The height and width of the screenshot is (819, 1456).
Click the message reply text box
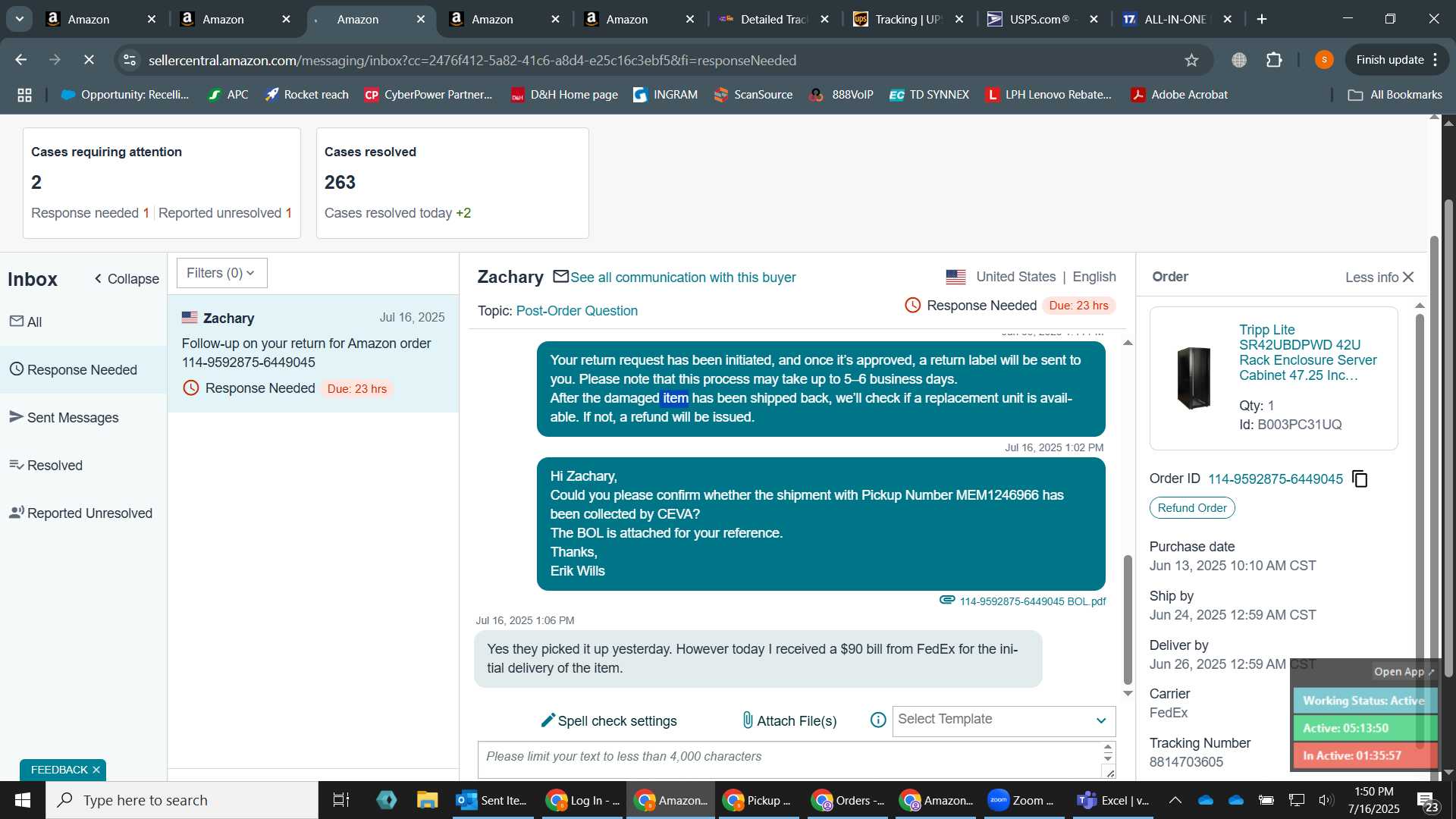[x=789, y=760]
